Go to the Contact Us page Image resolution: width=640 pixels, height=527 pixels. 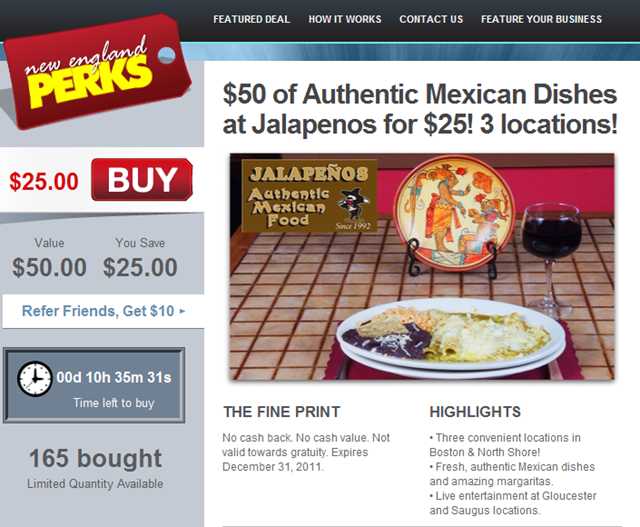coord(431,19)
